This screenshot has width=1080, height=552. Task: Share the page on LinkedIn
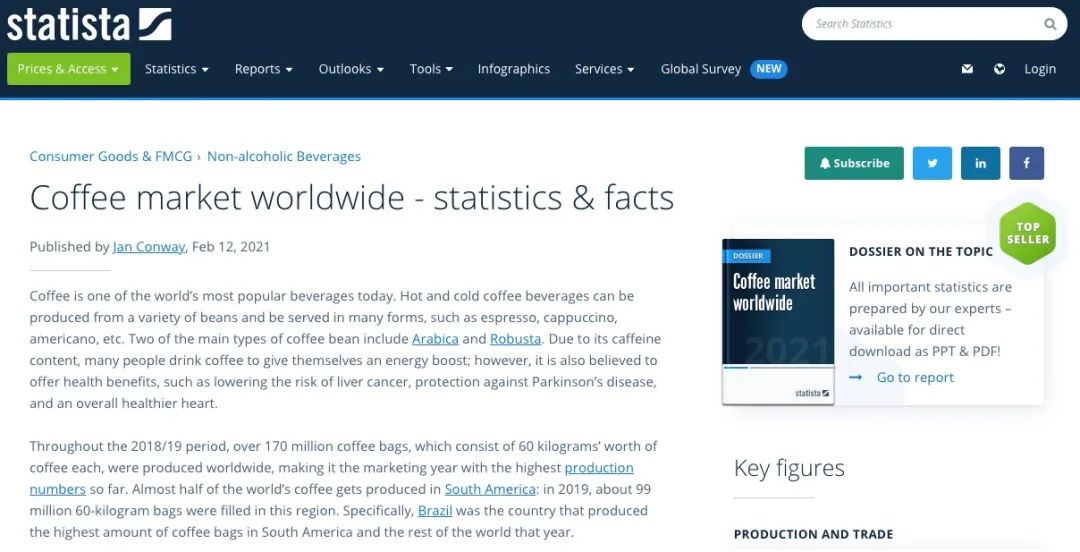tap(980, 163)
